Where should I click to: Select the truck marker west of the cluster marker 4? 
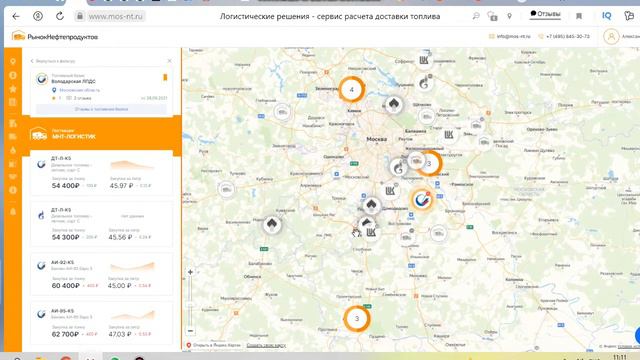(x=282, y=112)
